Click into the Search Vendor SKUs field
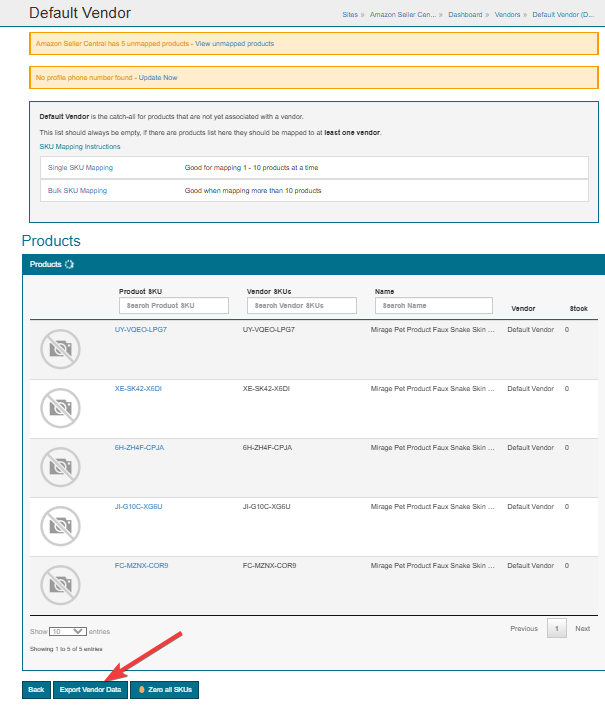 coord(301,305)
